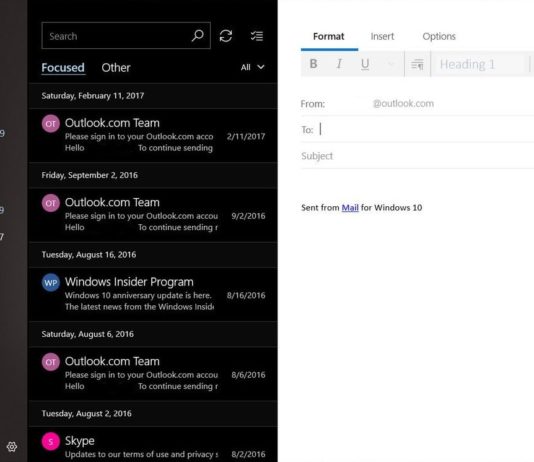The image size is (534, 462).
Task: Click the Subject field
Action: click(417, 156)
